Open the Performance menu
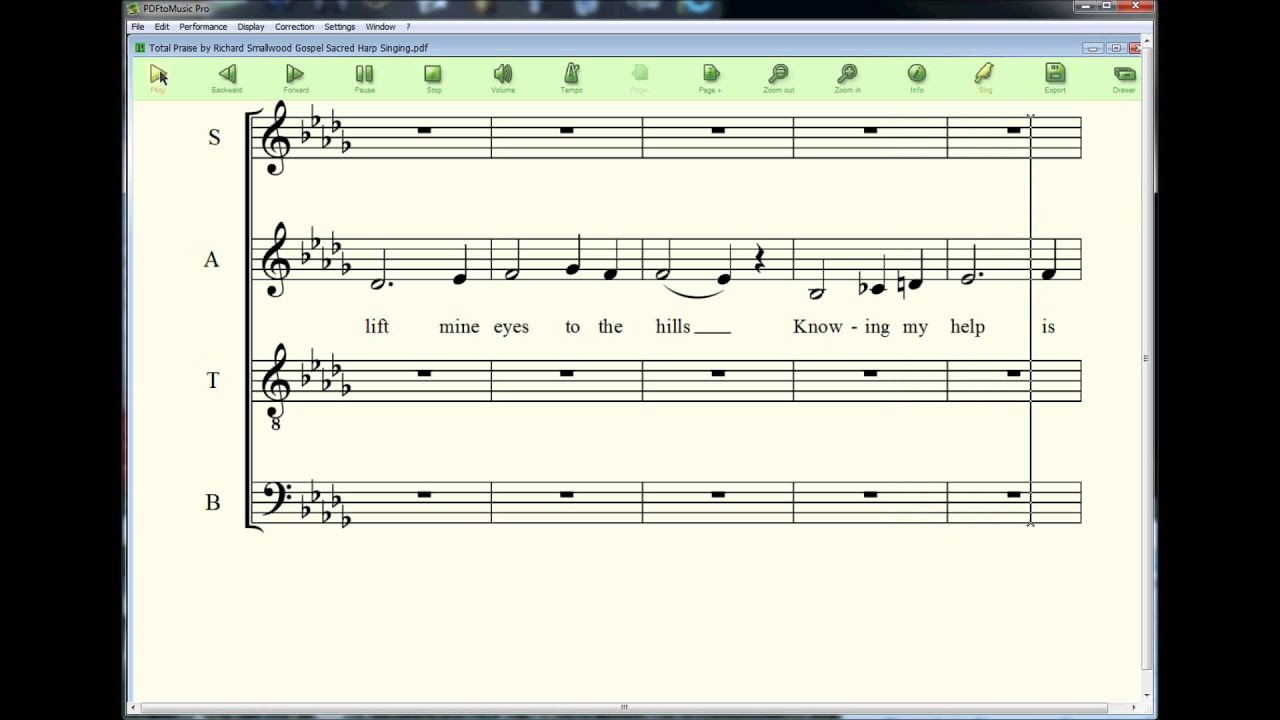 click(203, 27)
